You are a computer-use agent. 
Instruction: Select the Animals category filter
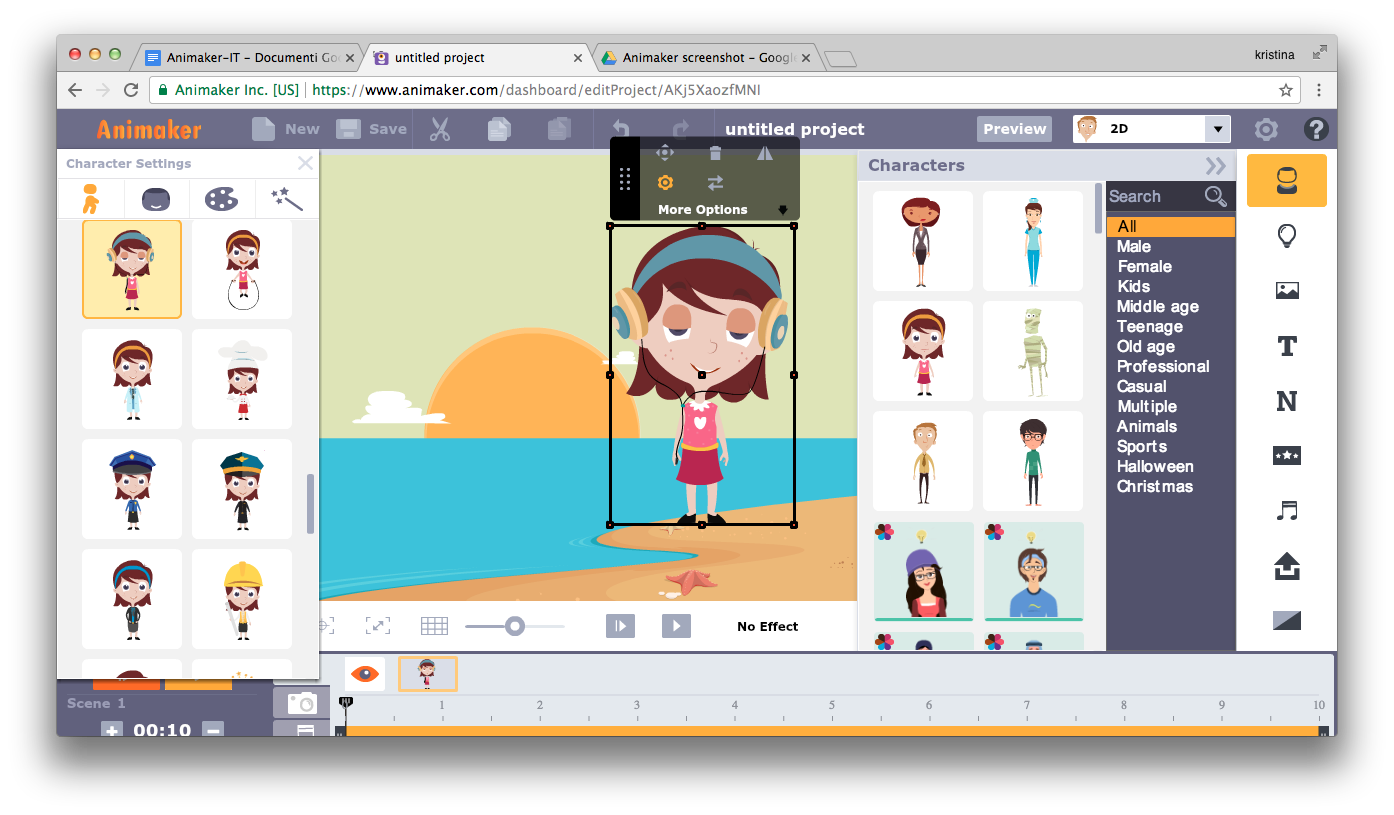(1147, 427)
